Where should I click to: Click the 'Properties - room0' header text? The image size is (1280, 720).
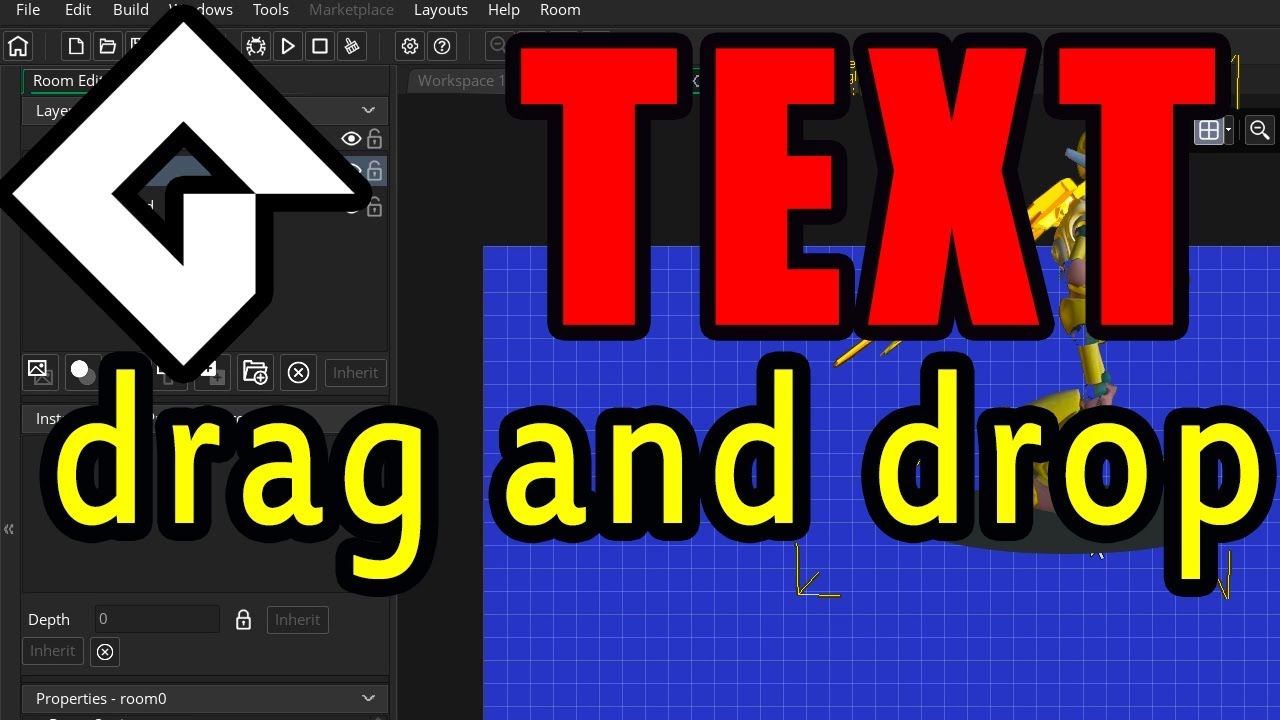101,698
